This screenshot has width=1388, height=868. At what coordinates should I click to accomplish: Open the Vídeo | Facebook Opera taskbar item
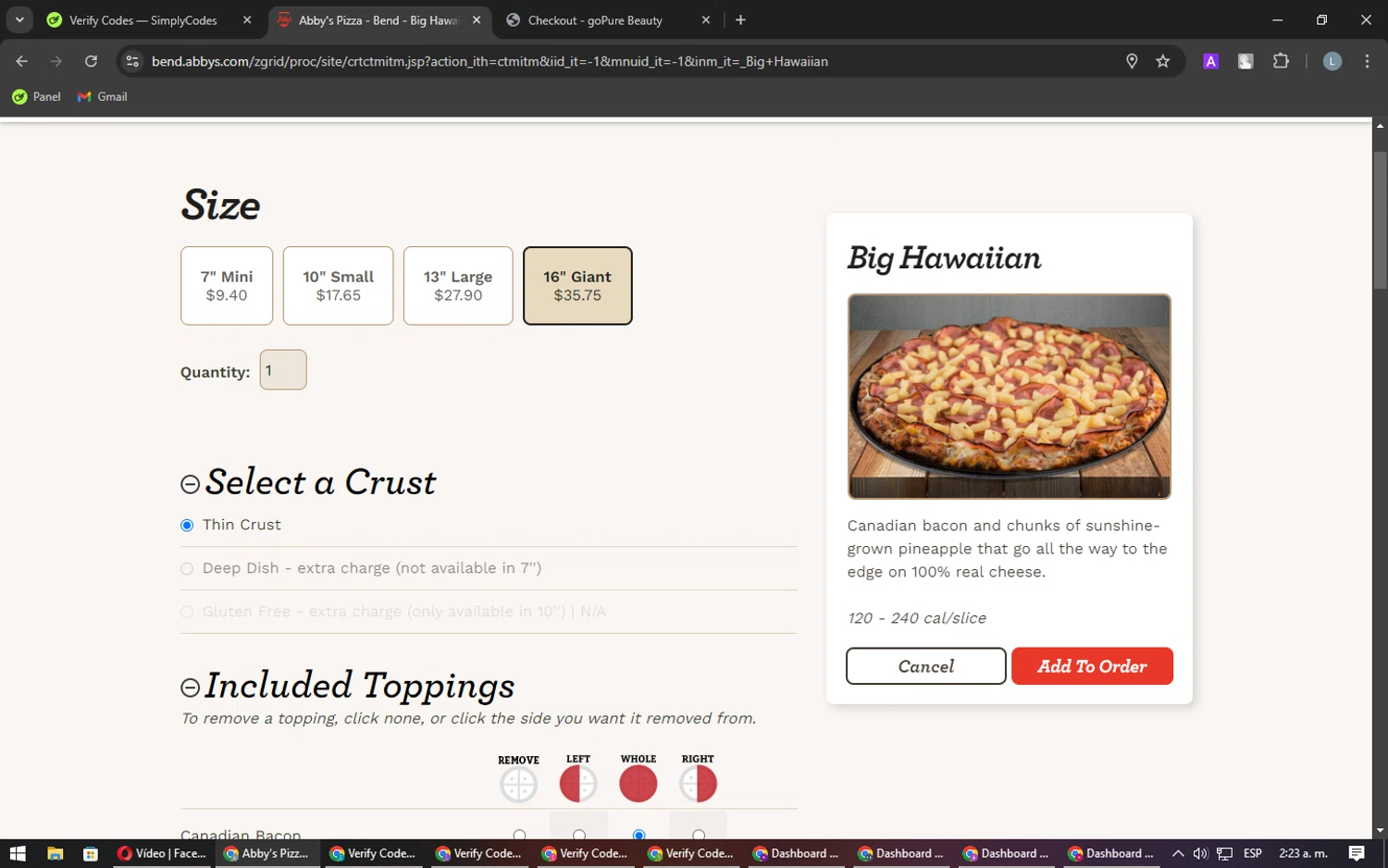pyautogui.click(x=162, y=853)
